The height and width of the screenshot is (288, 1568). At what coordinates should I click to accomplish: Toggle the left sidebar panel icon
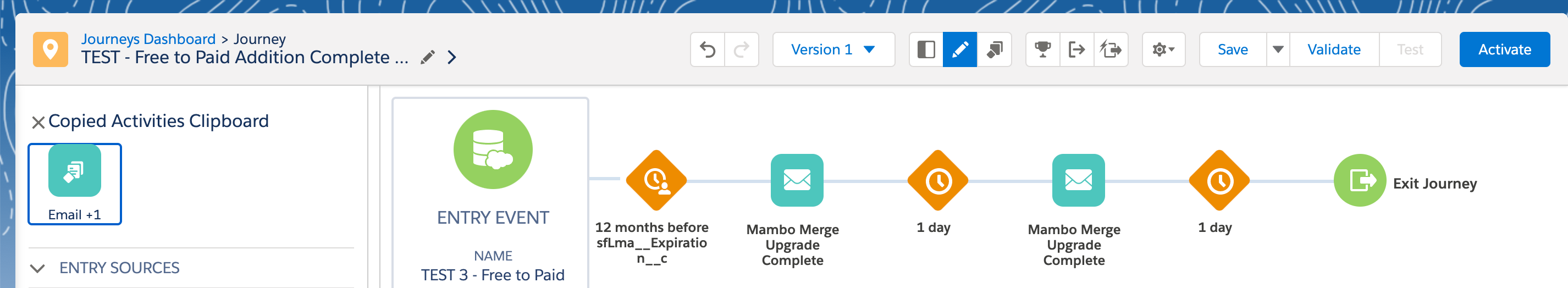pos(926,49)
